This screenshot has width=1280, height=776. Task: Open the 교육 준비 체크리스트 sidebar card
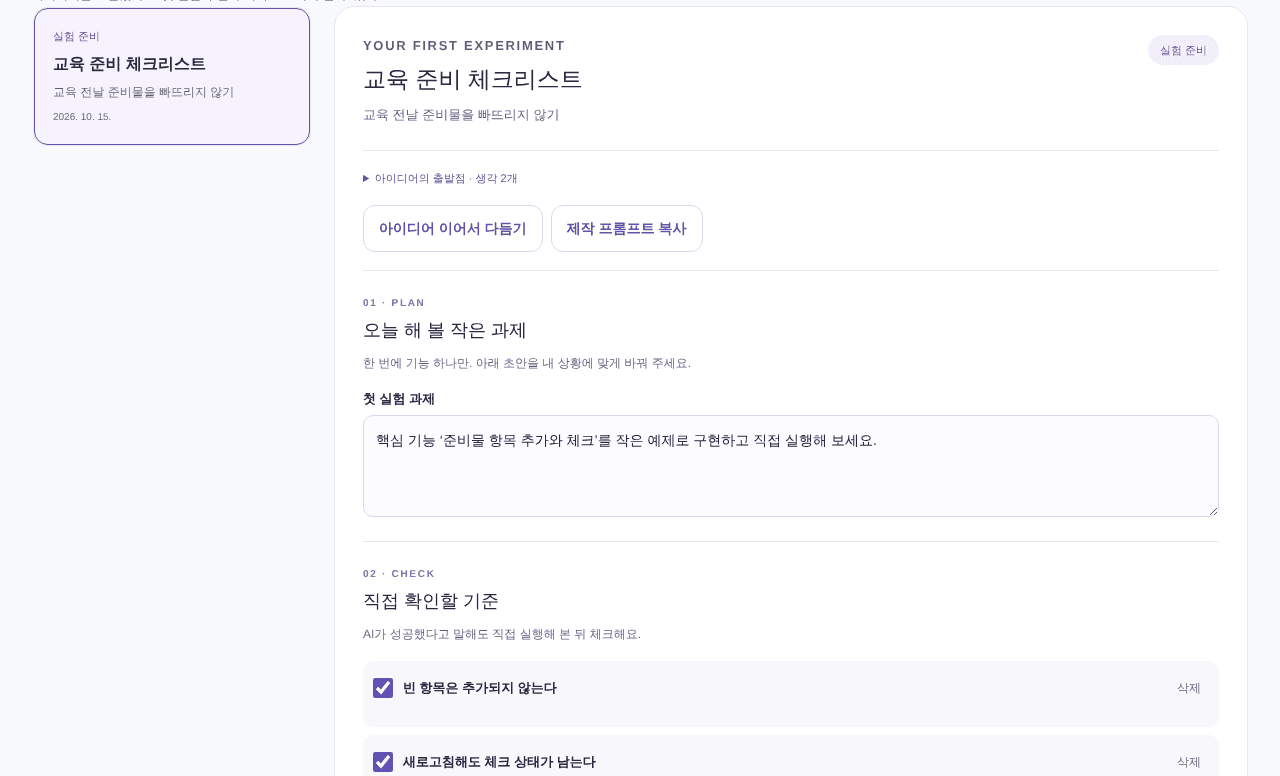click(x=172, y=76)
